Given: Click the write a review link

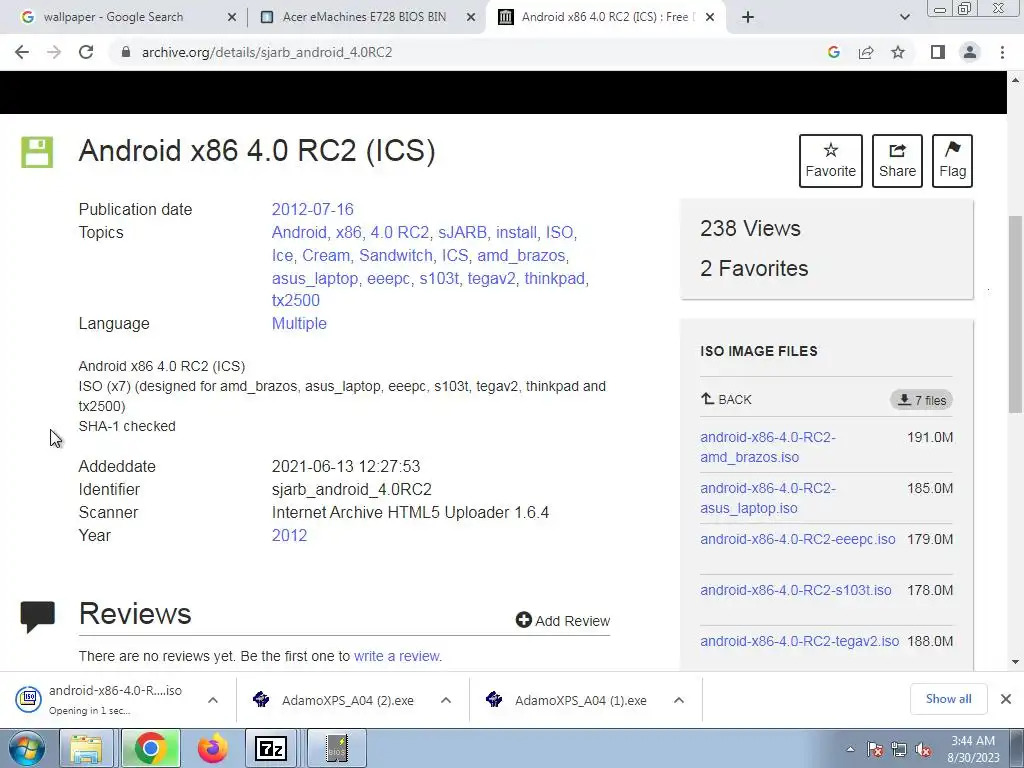Looking at the screenshot, I should tap(397, 656).
